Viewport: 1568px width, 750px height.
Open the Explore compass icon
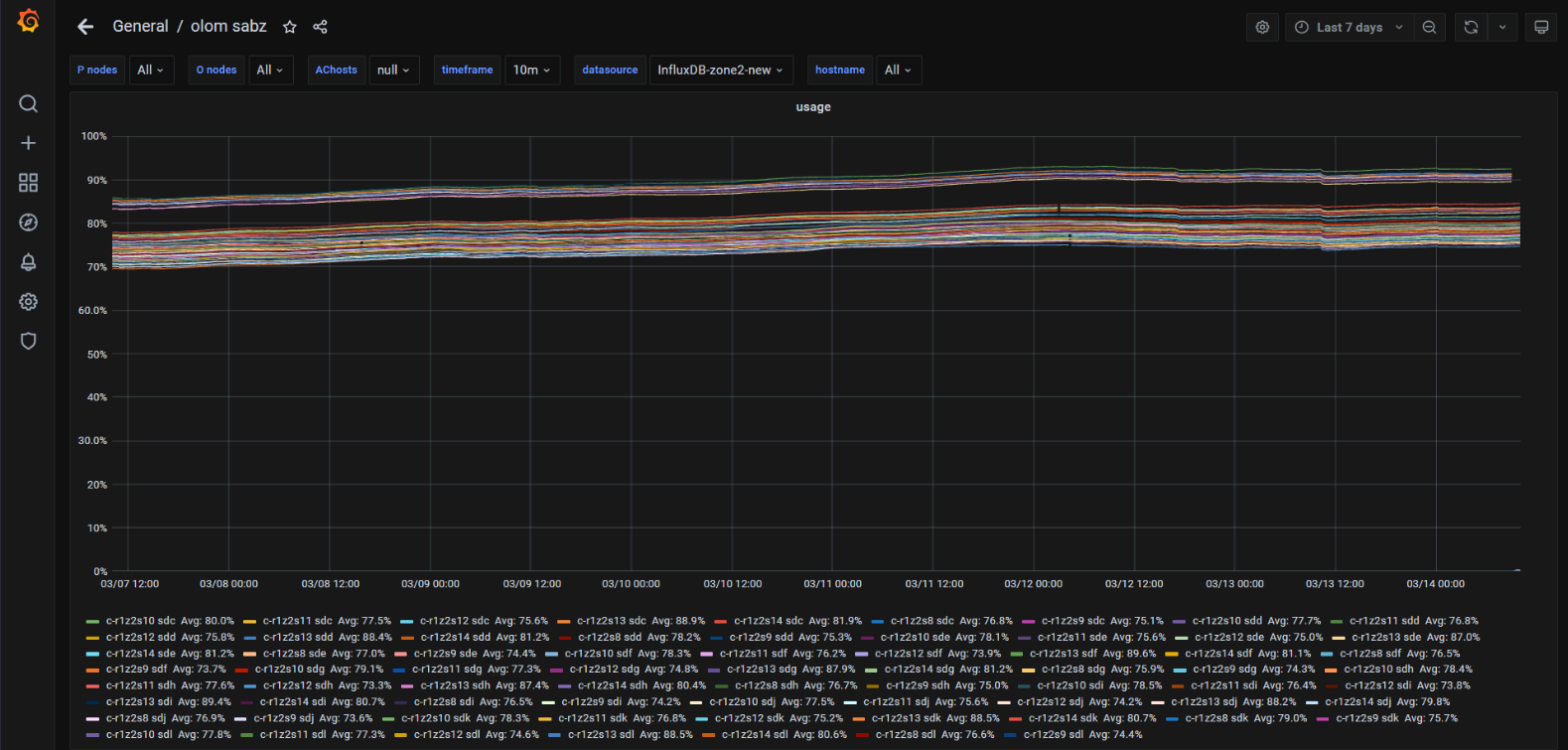tap(28, 223)
